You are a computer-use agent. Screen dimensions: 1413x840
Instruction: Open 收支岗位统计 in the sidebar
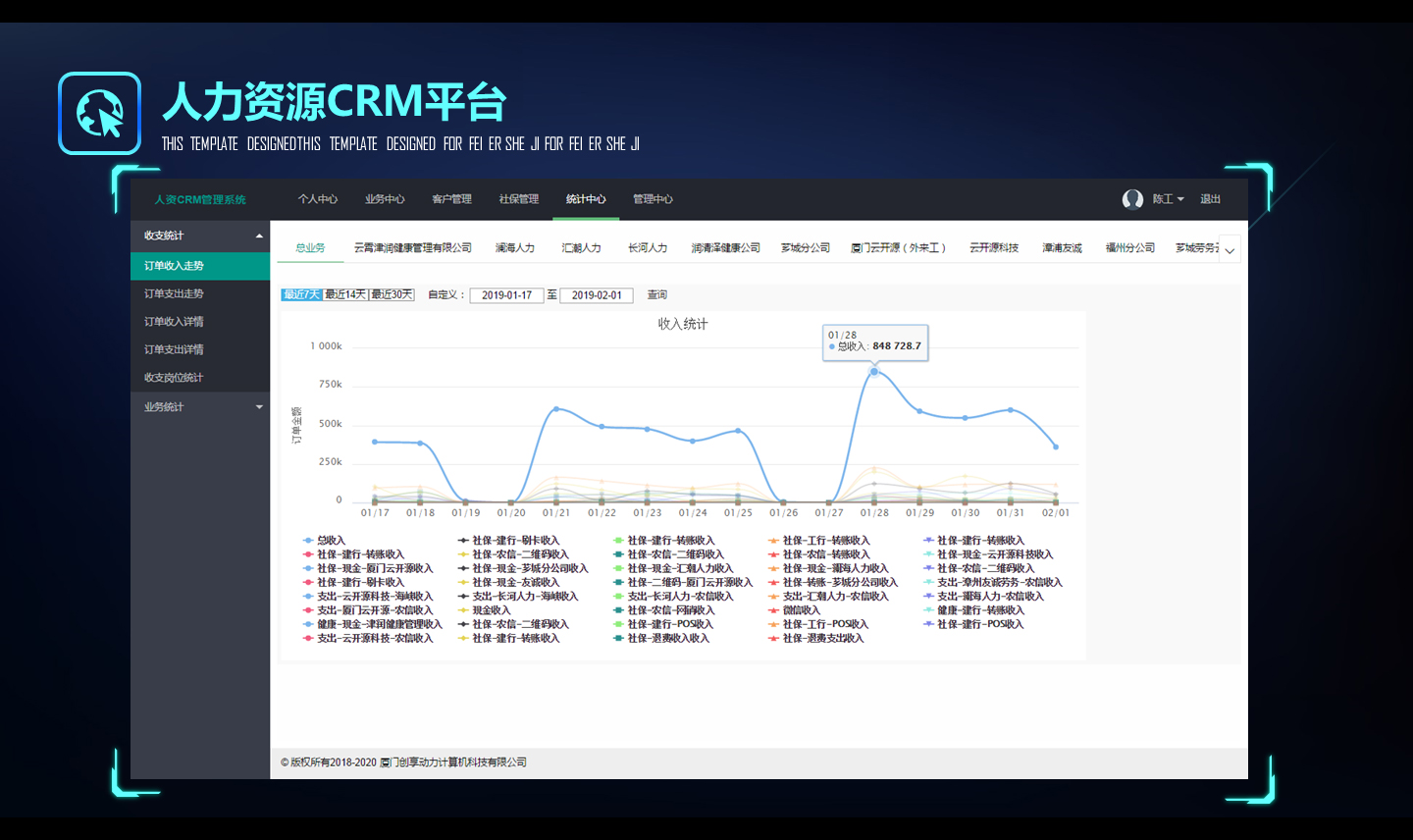200,378
